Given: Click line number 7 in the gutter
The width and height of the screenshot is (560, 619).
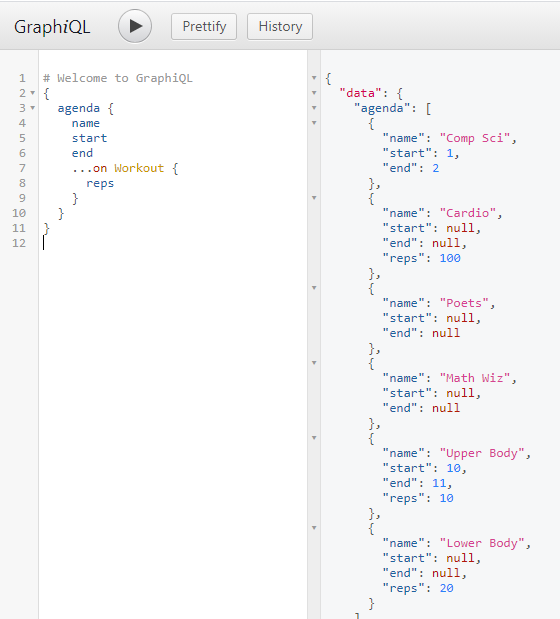Looking at the screenshot, I should pos(22,168).
